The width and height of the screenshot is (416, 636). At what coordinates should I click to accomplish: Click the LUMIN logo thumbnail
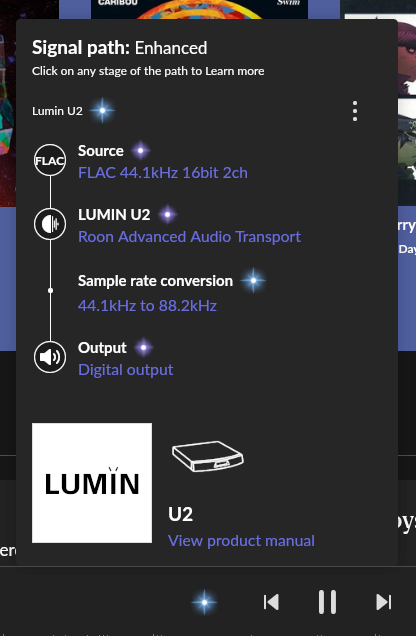point(92,483)
